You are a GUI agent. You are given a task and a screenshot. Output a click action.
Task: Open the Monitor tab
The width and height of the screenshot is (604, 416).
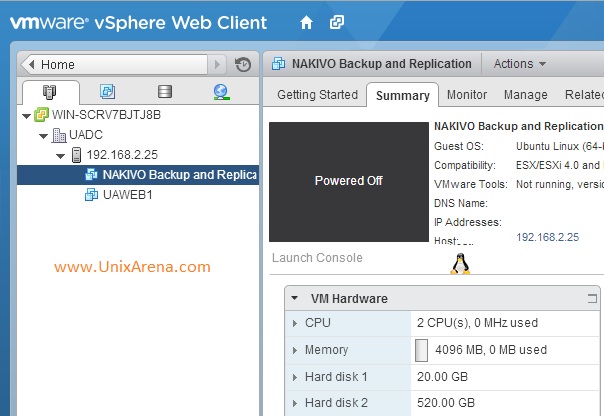(467, 95)
